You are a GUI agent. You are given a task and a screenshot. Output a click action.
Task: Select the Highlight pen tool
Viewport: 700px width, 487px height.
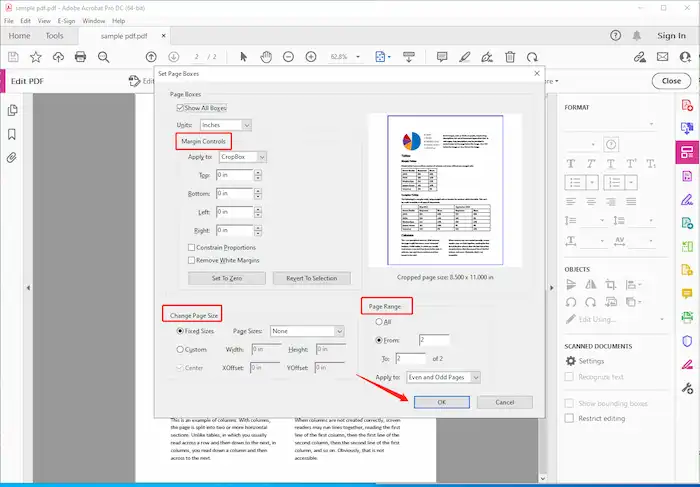tap(465, 57)
